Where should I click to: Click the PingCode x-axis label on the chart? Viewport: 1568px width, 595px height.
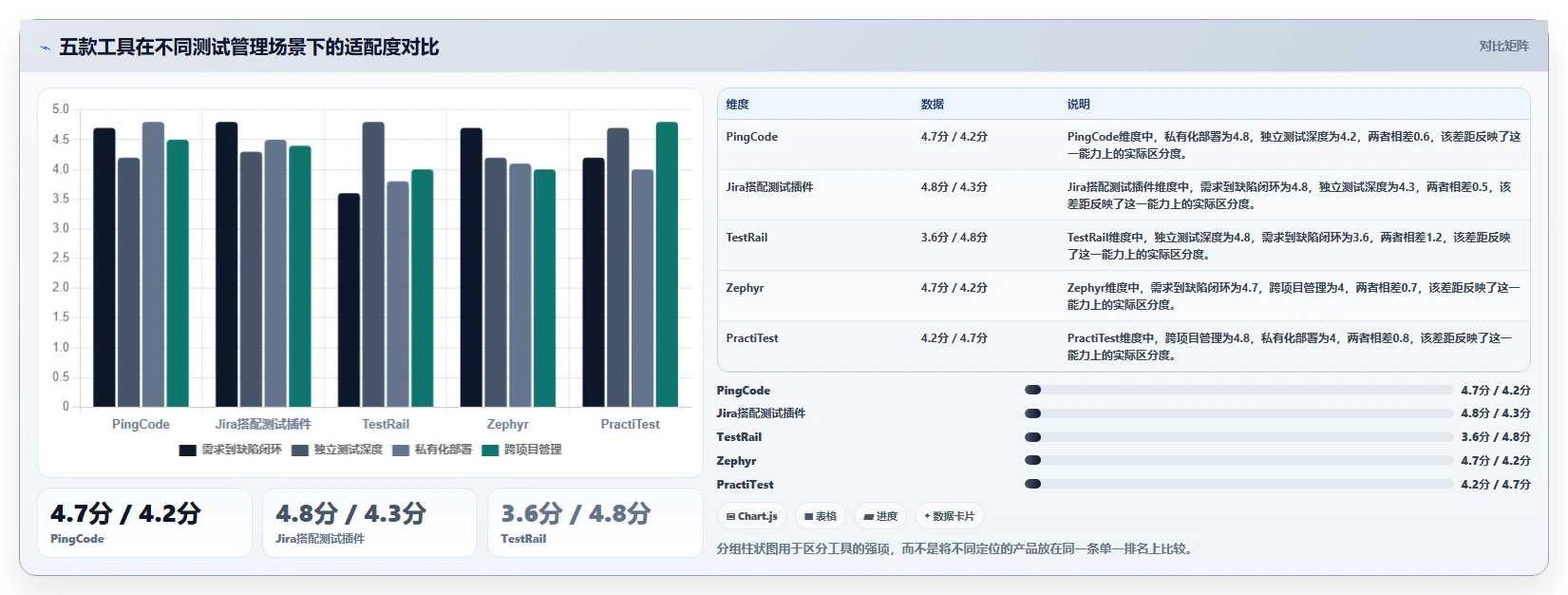tap(141, 424)
